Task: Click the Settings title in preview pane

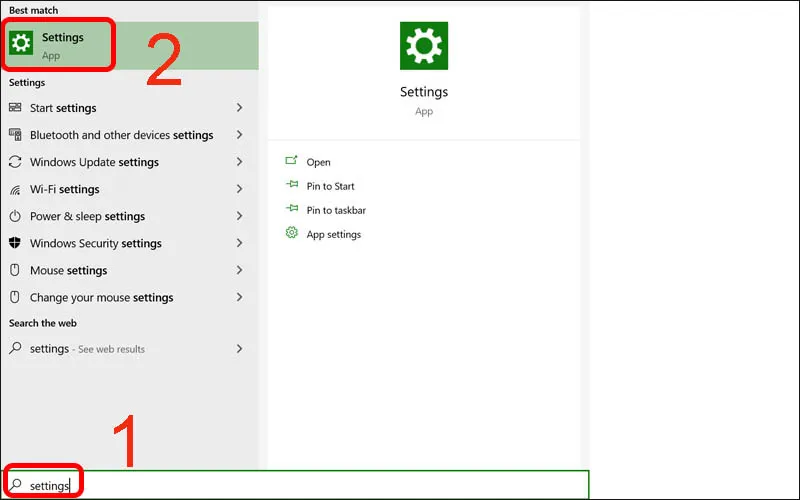Action: coord(424,92)
